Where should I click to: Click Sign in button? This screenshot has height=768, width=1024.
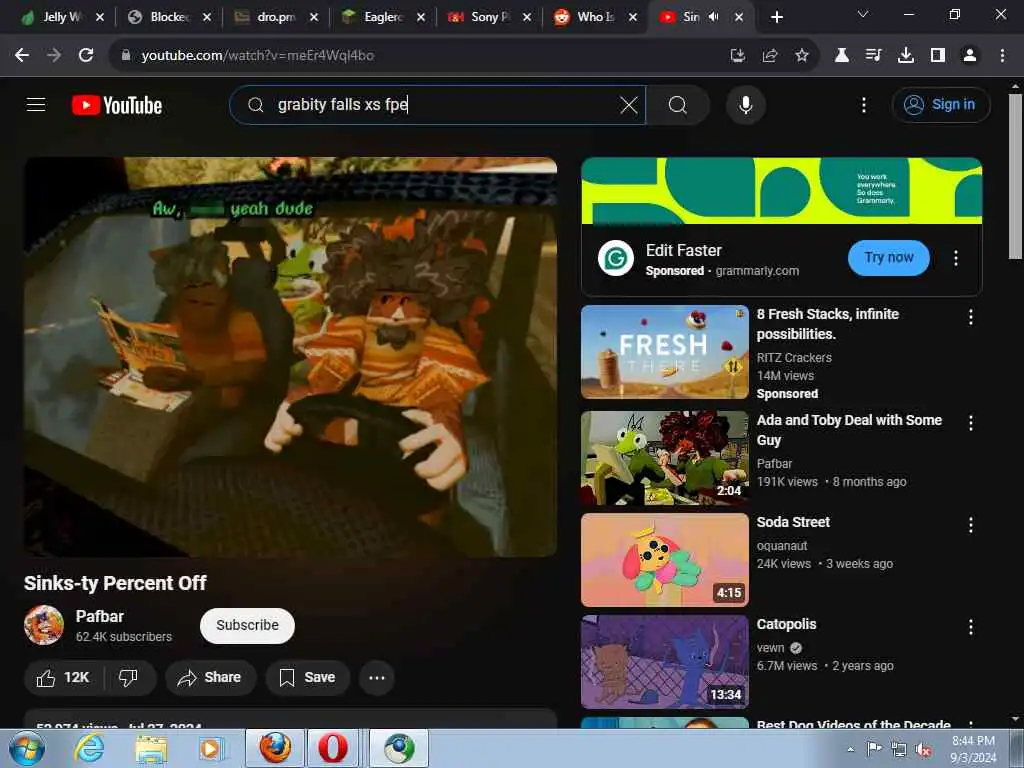tap(940, 104)
